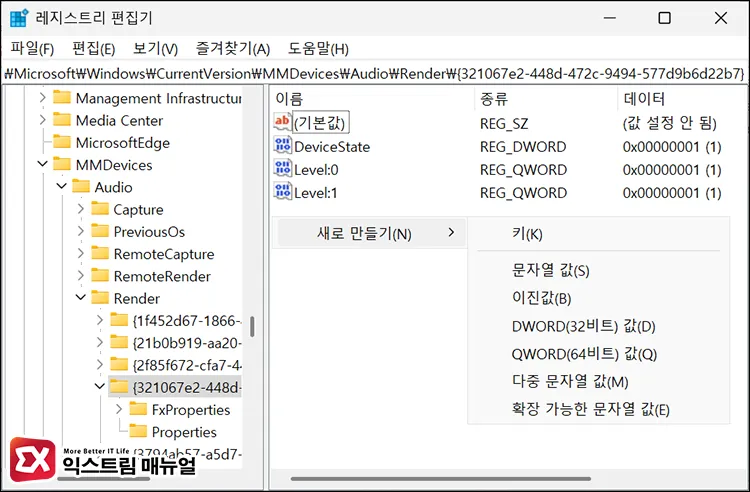Open the 보기(V) menu
Image resolution: width=750 pixels, height=492 pixels.
coord(155,49)
